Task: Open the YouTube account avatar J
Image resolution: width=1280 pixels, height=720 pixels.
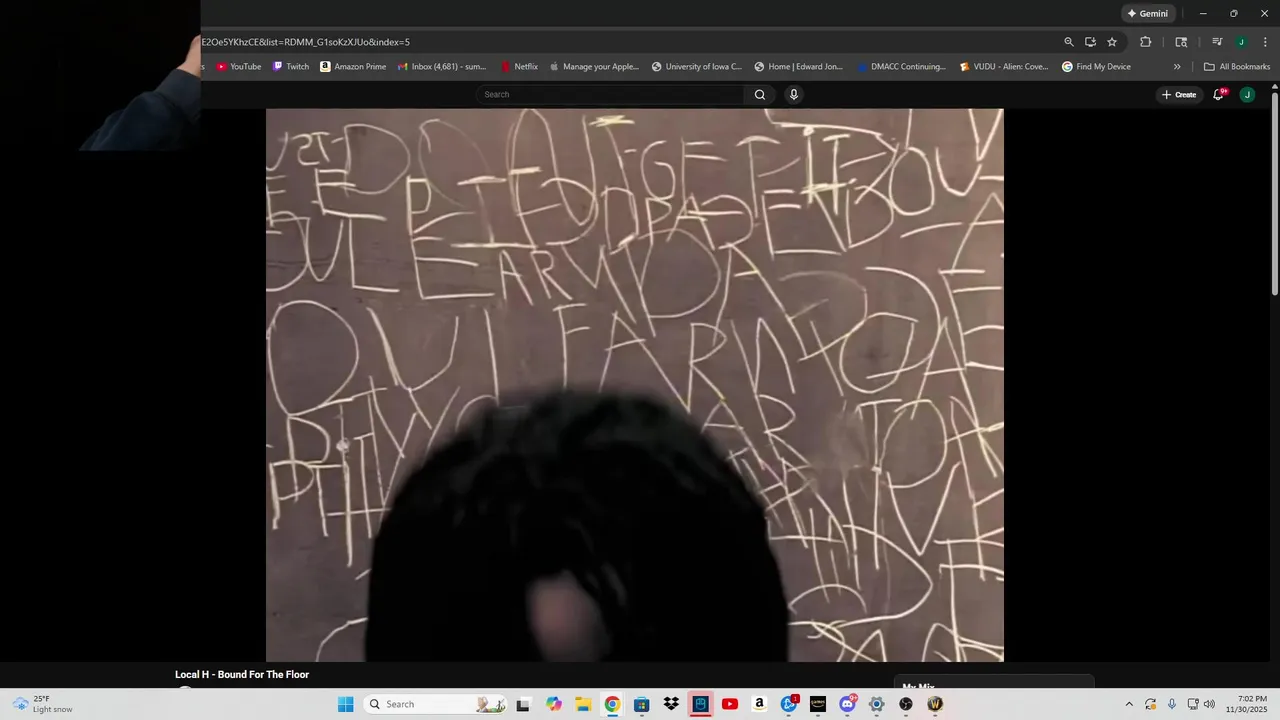Action: [x=1247, y=95]
